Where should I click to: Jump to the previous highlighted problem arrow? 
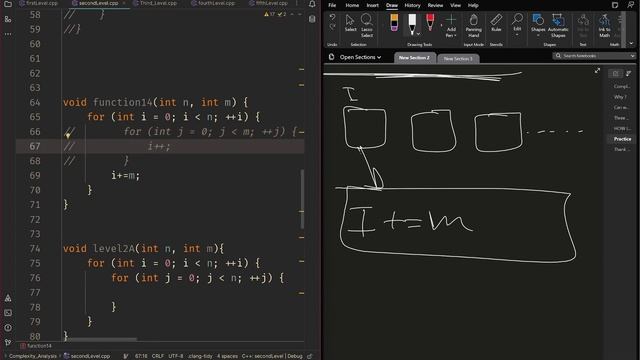(x=292, y=14)
